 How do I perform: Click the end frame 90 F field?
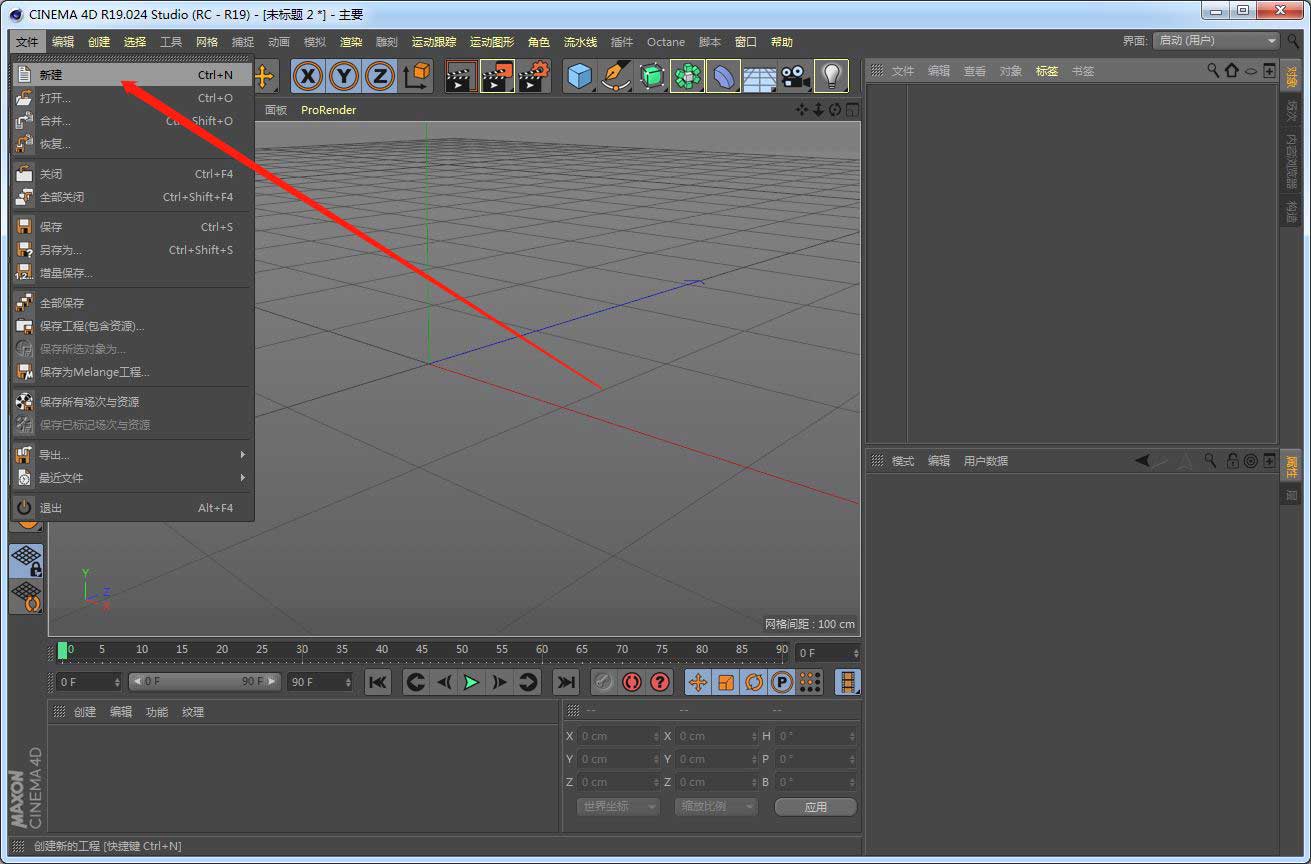click(321, 682)
